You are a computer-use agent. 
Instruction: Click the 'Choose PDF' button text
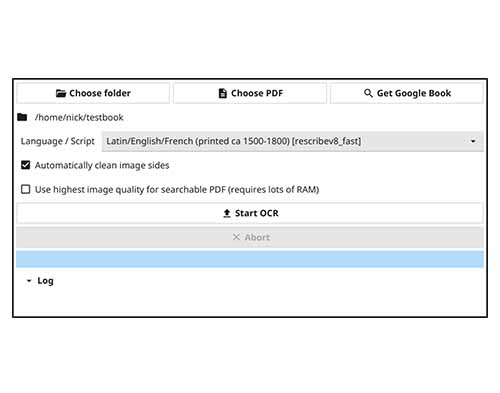coord(257,93)
